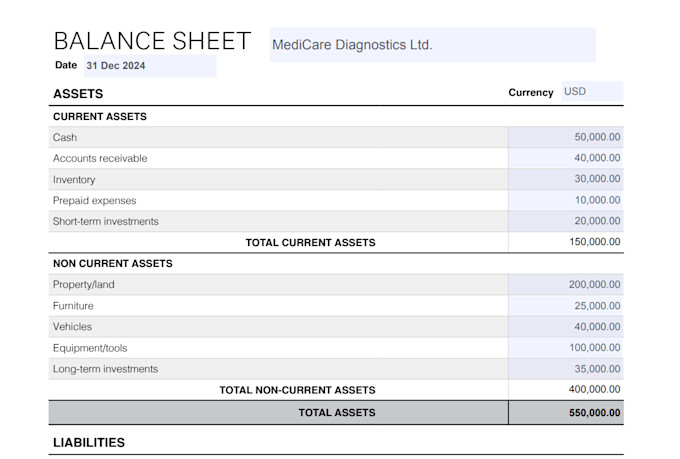Click the Cash row label
The width and height of the screenshot is (680, 459).
[x=65, y=138]
